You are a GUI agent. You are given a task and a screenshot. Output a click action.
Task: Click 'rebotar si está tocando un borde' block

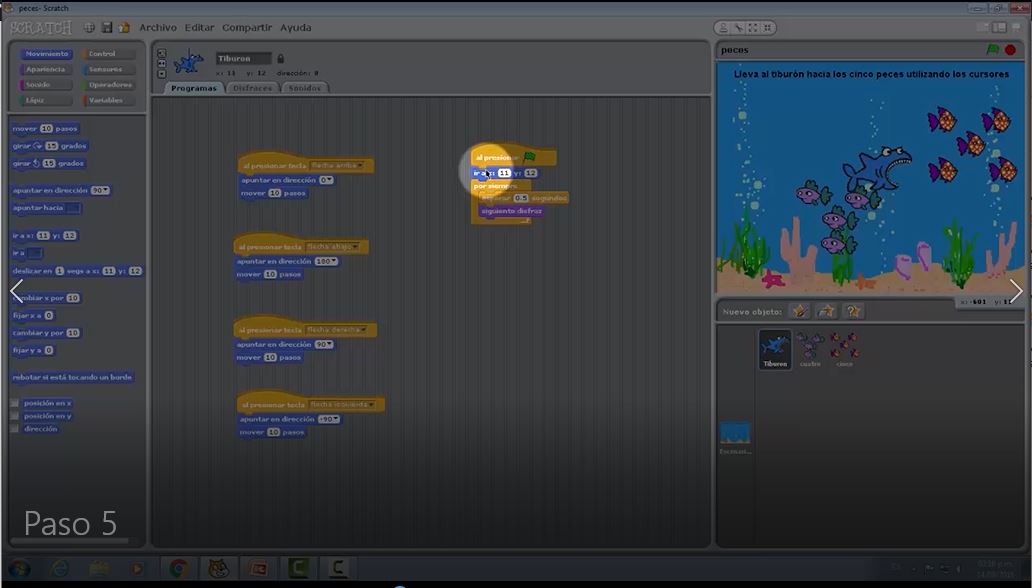(72, 377)
